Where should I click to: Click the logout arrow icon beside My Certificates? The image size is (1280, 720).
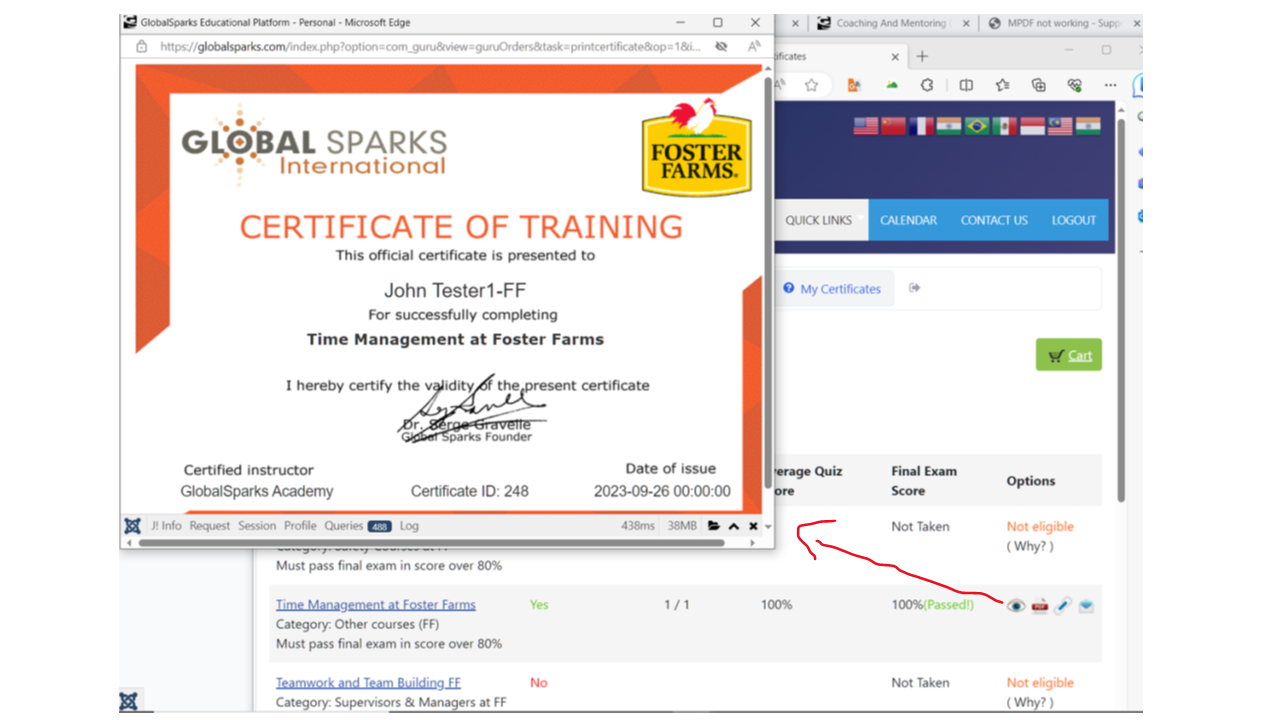(914, 288)
